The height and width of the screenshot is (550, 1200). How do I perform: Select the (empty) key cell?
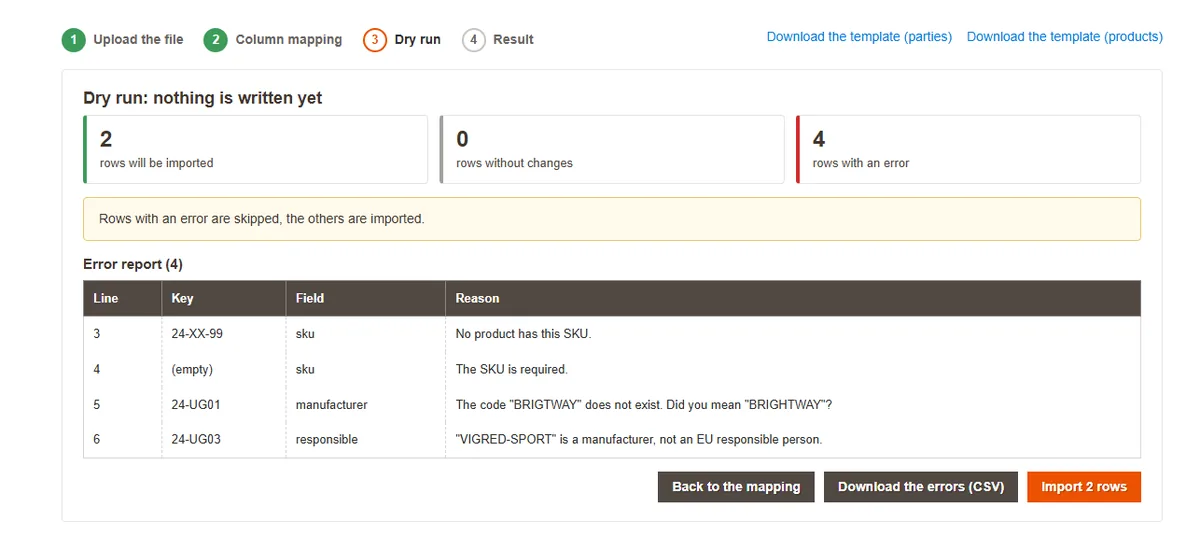224,369
